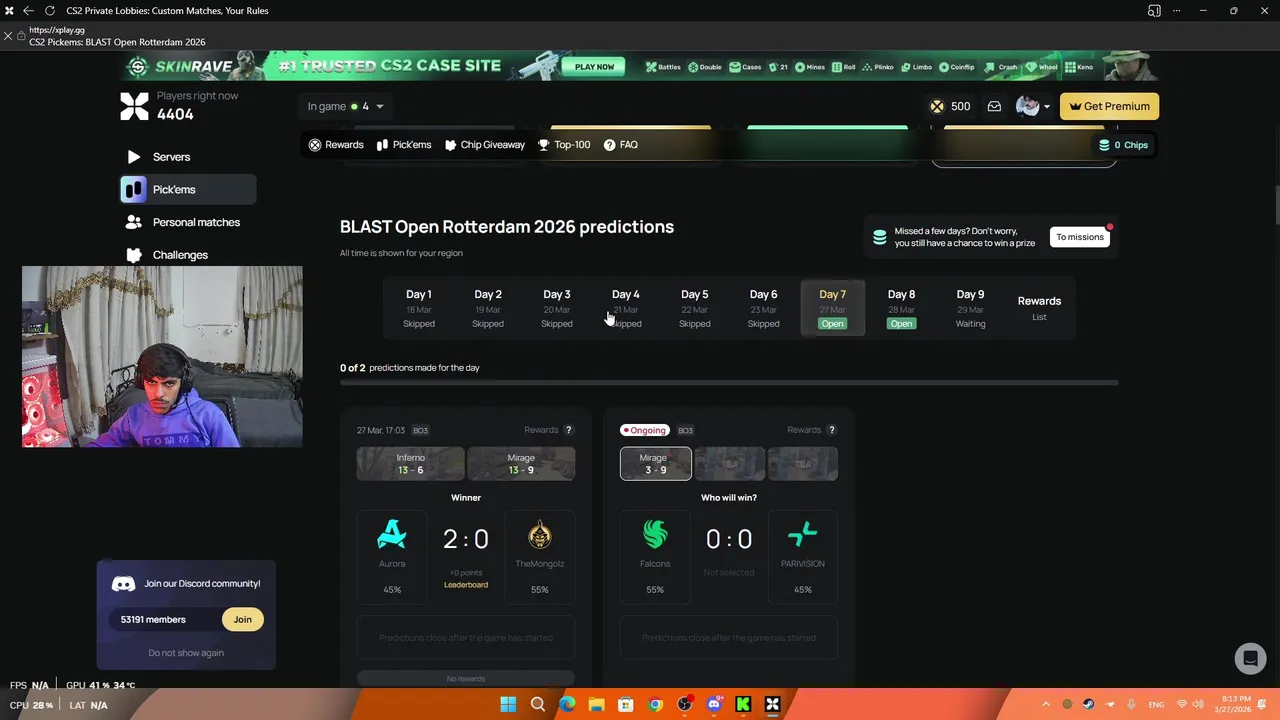The width and height of the screenshot is (1280, 720).
Task: Open the Windows Start menu
Action: point(508,705)
